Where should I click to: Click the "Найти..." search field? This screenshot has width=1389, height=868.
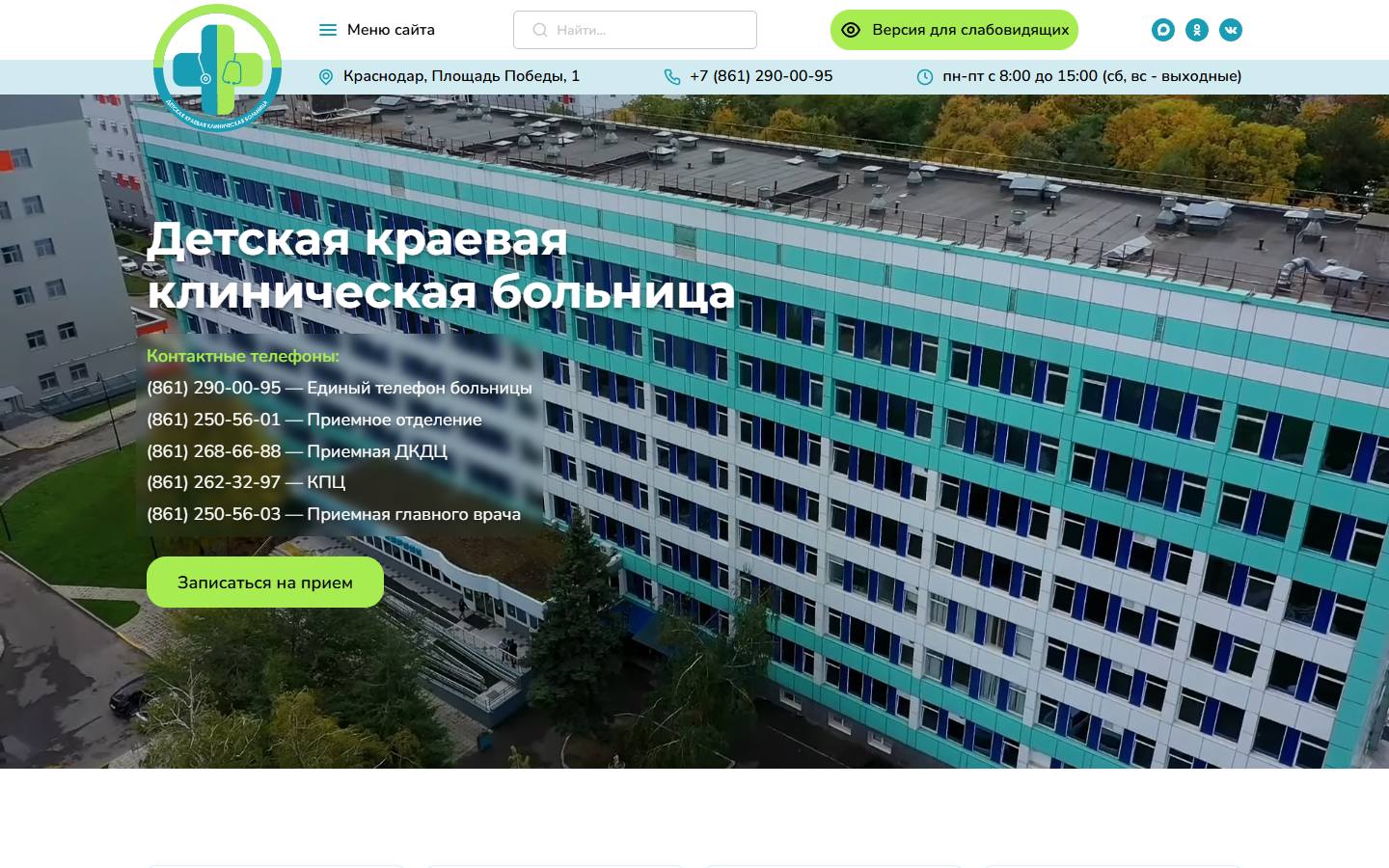(x=635, y=30)
